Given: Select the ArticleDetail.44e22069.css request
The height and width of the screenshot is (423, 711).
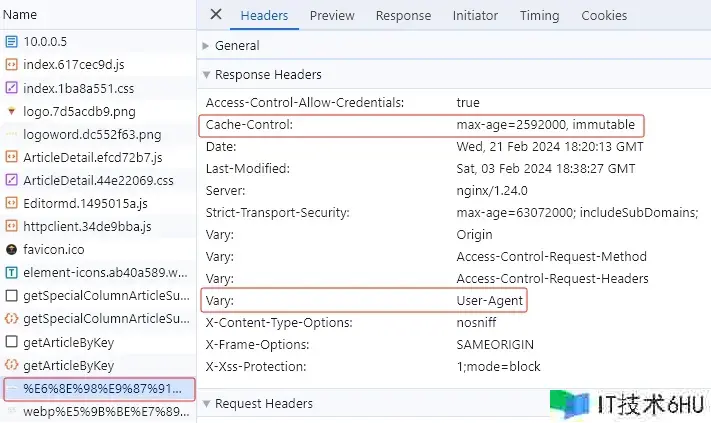Looking at the screenshot, I should click(98, 180).
